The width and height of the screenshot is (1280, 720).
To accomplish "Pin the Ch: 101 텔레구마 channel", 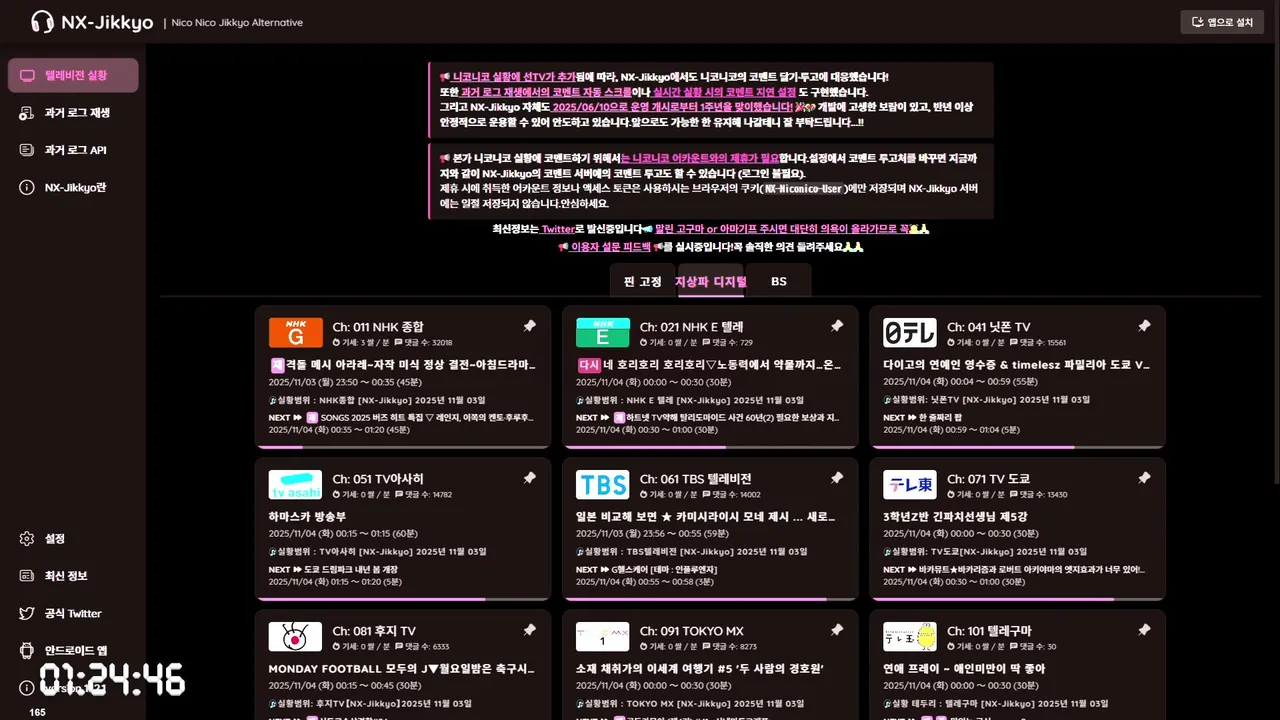I will point(1144,630).
